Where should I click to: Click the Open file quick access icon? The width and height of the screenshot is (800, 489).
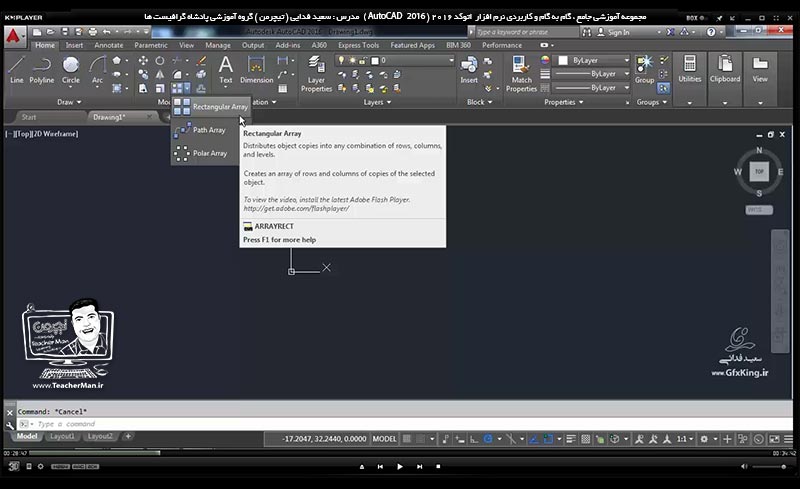click(x=51, y=32)
